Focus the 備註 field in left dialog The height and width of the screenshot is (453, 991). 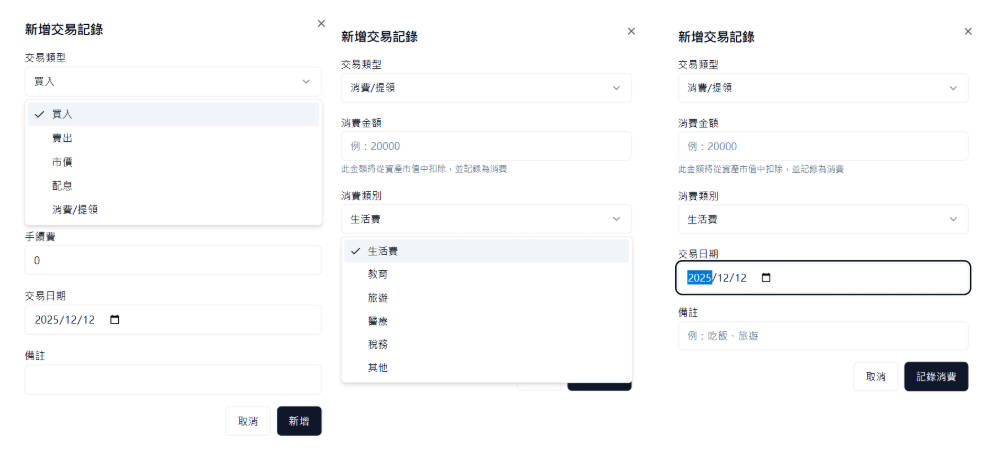[173, 380]
